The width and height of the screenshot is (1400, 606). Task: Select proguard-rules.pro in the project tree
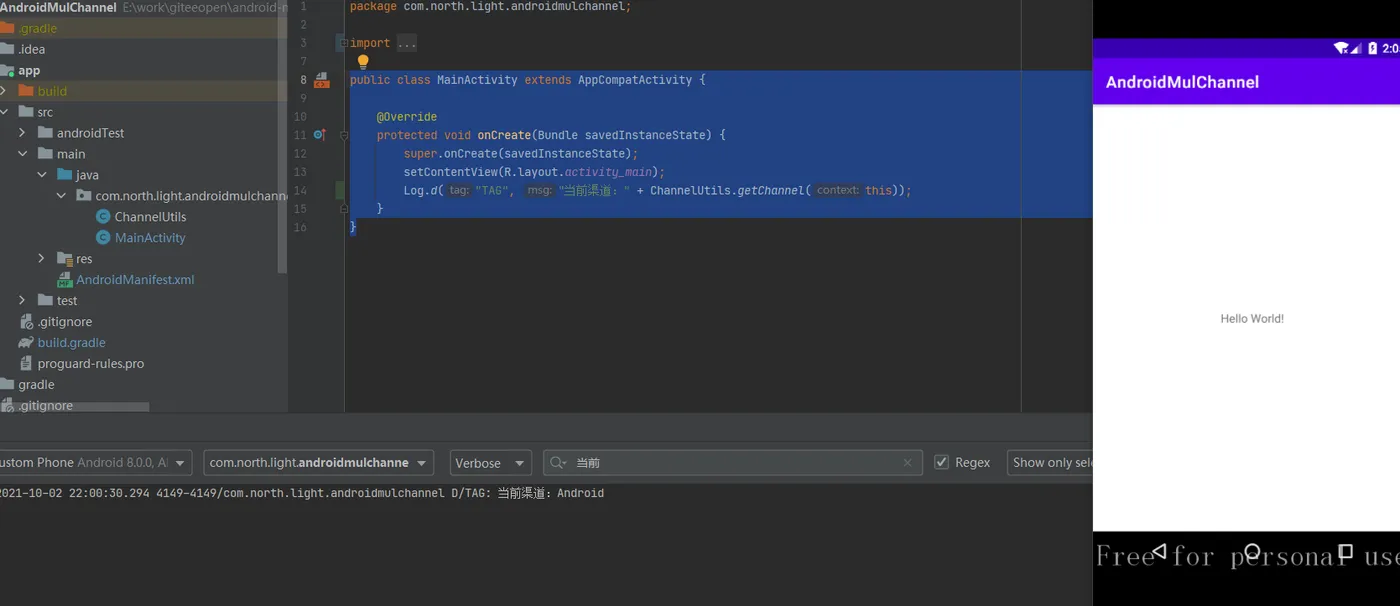tap(91, 364)
